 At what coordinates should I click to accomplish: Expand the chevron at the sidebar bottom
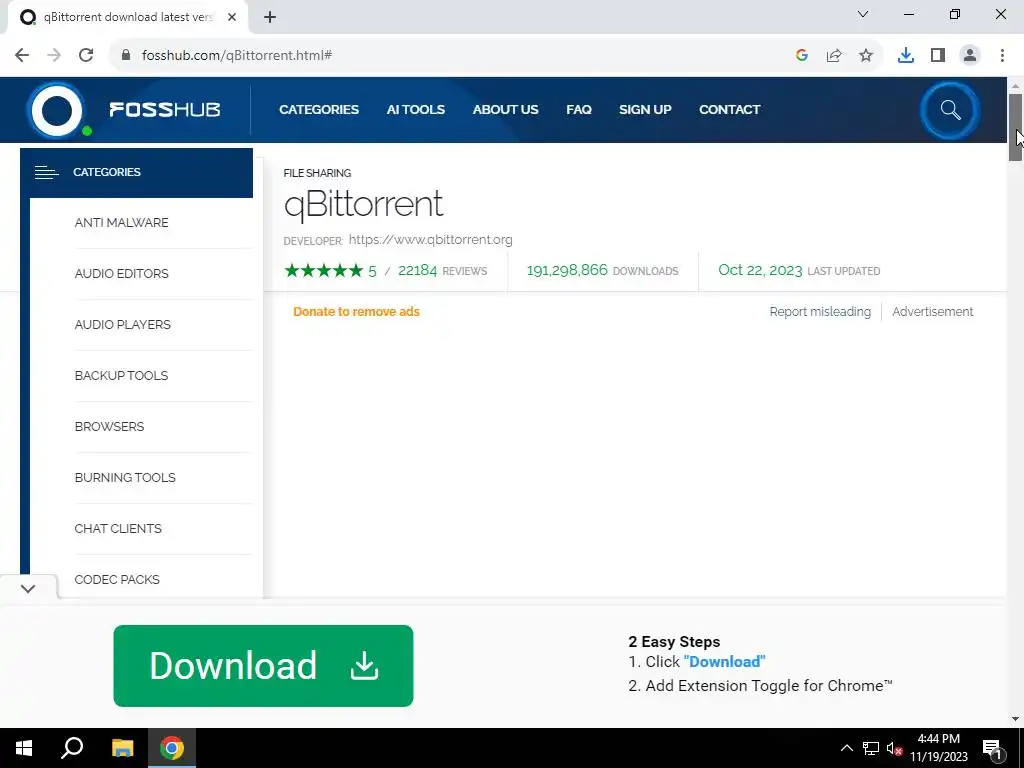28,588
